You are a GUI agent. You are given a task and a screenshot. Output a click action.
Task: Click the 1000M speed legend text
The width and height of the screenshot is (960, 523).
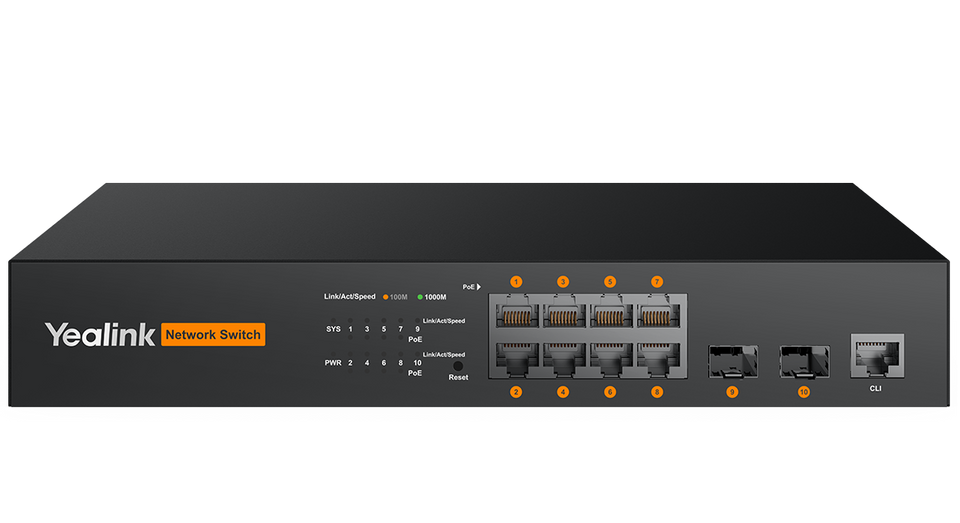click(x=435, y=297)
